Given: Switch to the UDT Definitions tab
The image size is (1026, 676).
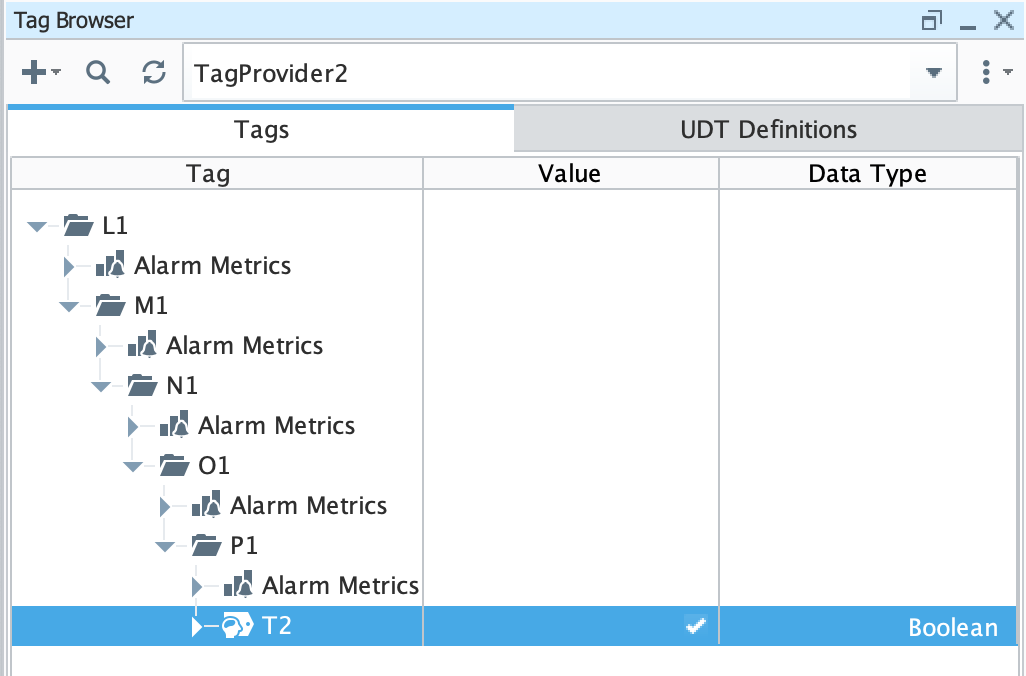Looking at the screenshot, I should tap(768, 129).
